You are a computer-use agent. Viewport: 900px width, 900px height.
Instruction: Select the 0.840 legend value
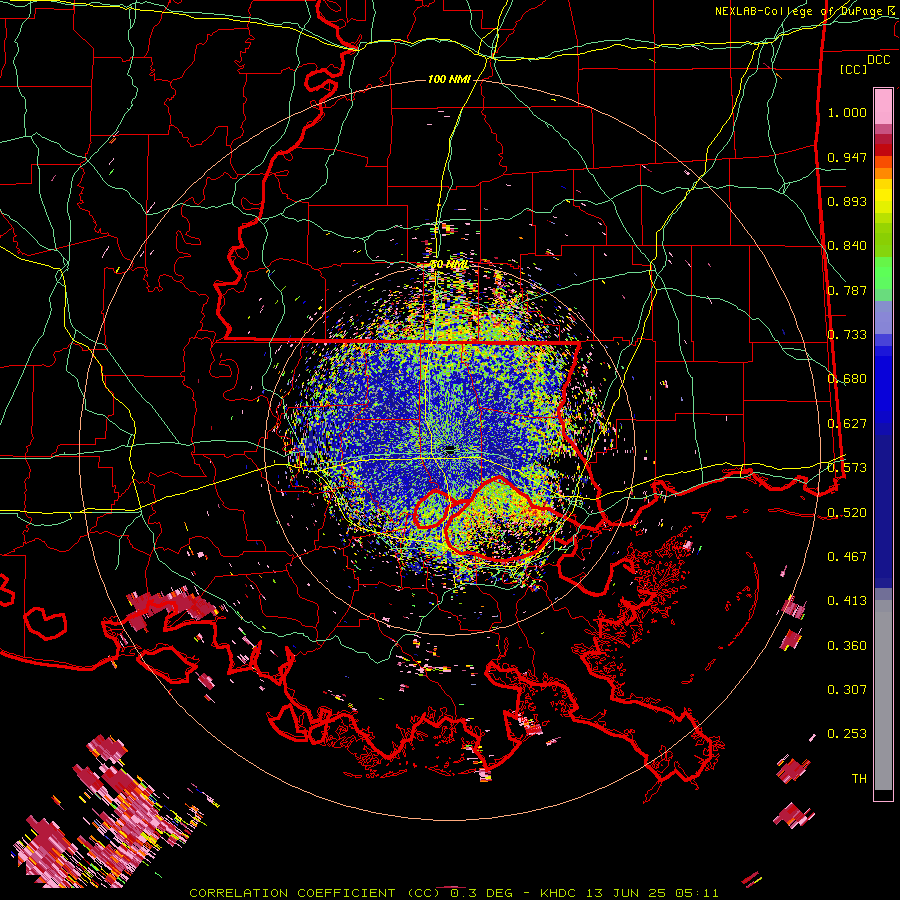coord(847,246)
